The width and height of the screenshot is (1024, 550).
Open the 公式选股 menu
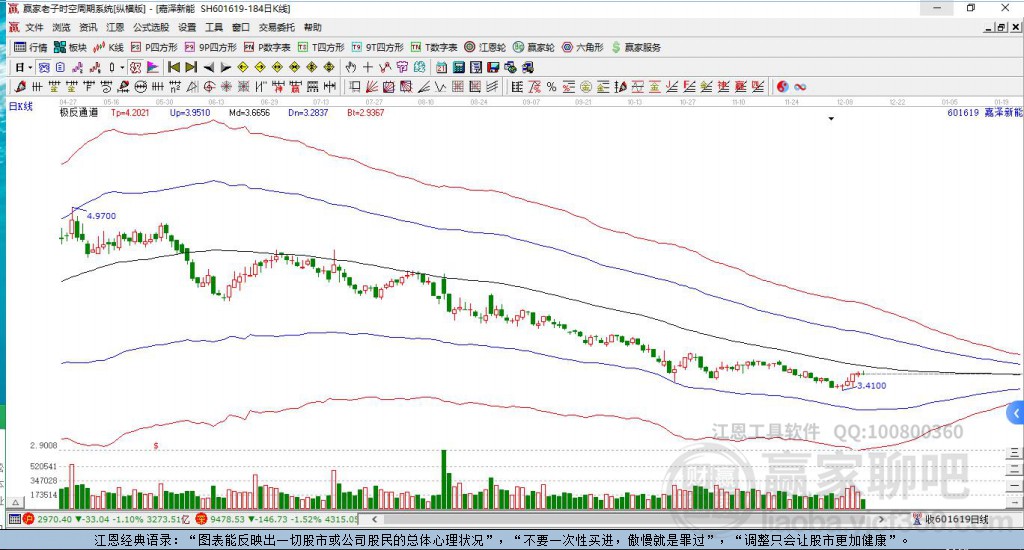tap(151, 27)
